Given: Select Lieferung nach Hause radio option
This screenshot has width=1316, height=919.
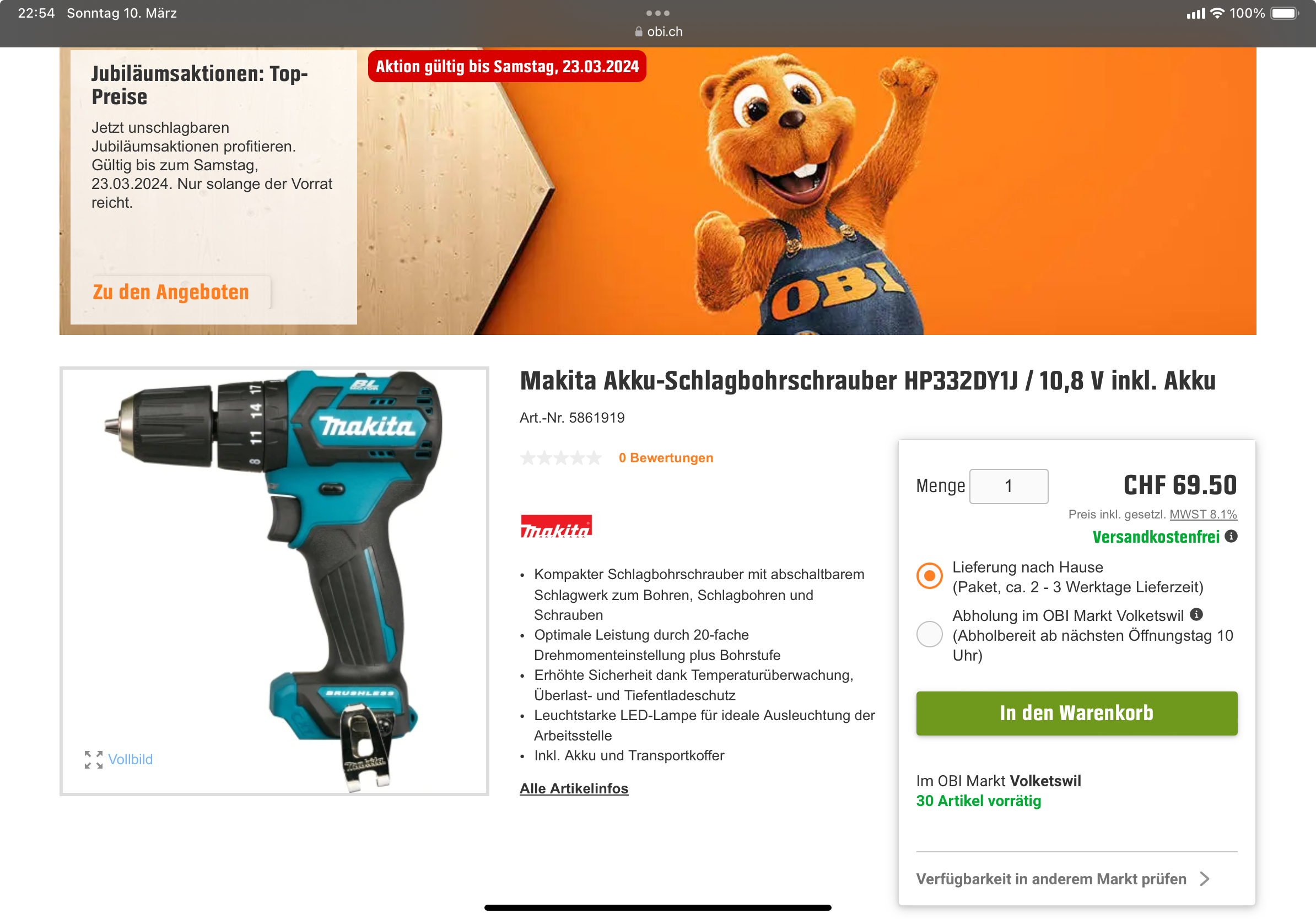Looking at the screenshot, I should (x=929, y=576).
